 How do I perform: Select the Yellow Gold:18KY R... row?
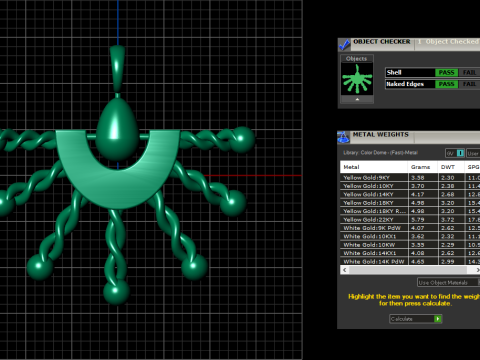click(x=410, y=211)
